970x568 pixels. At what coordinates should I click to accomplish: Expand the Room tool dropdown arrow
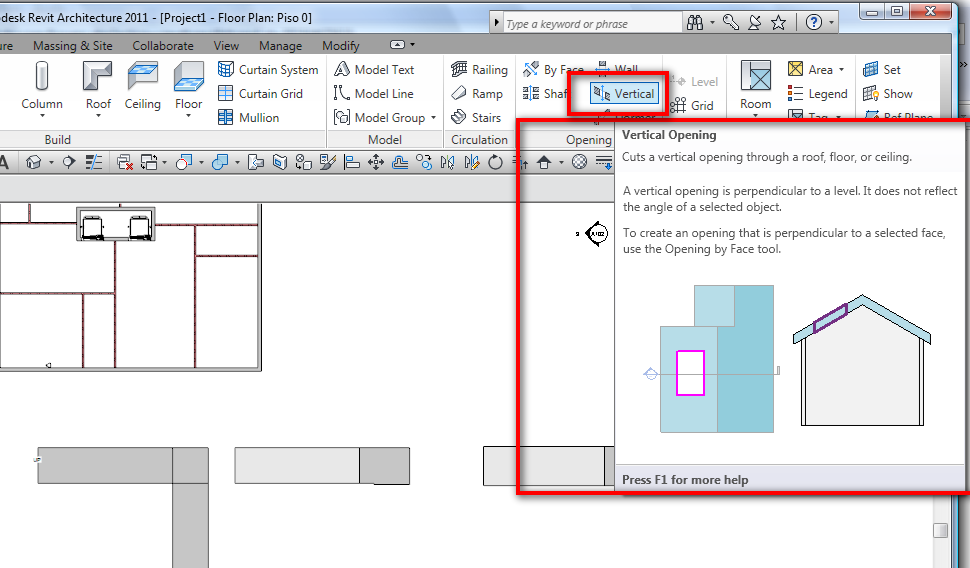[x=755, y=116]
